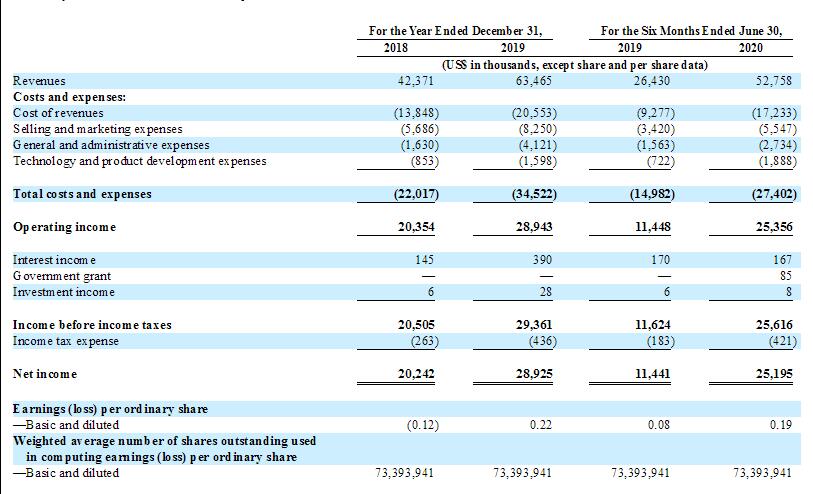Click income before taxes value 11,624
813x494 pixels.
(x=653, y=325)
